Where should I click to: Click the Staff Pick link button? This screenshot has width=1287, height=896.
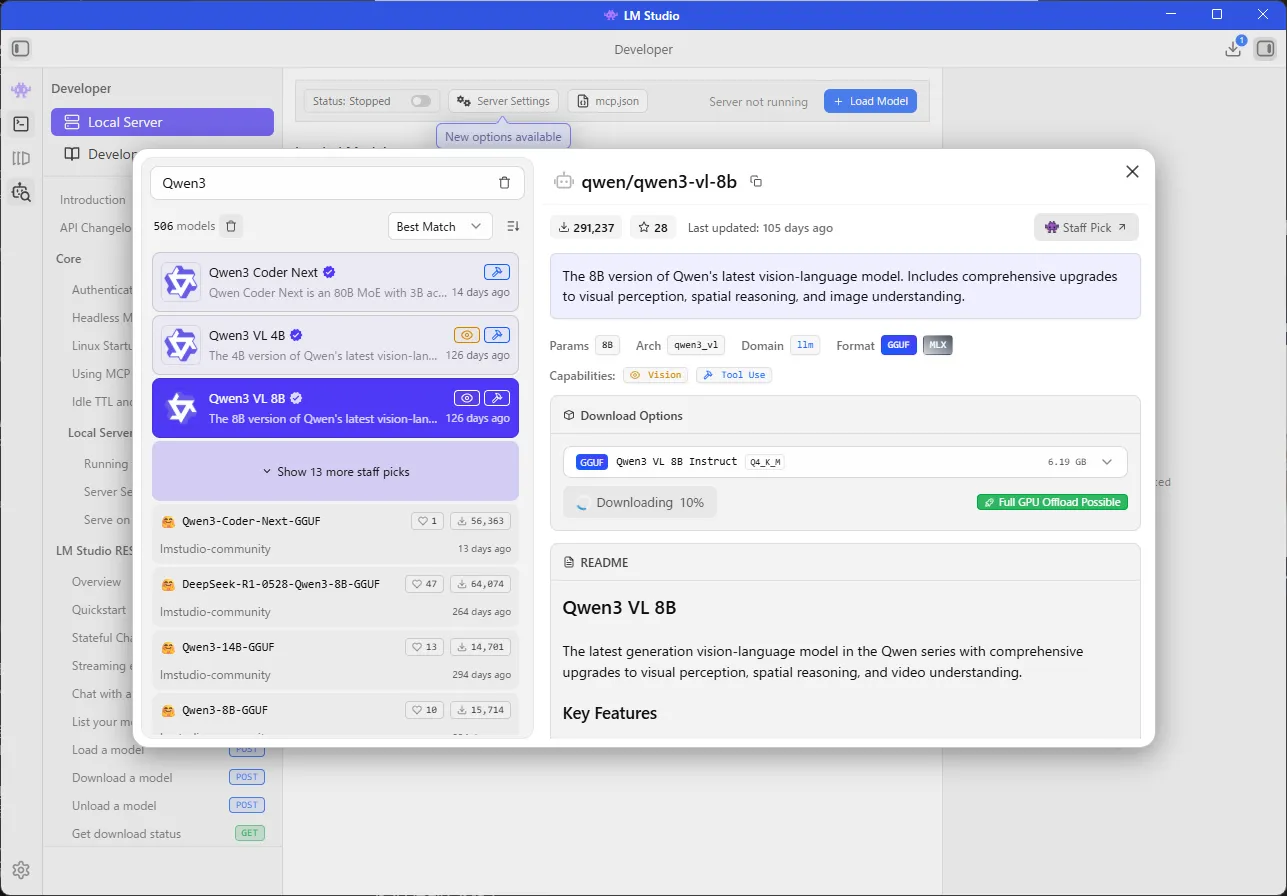pos(1085,228)
